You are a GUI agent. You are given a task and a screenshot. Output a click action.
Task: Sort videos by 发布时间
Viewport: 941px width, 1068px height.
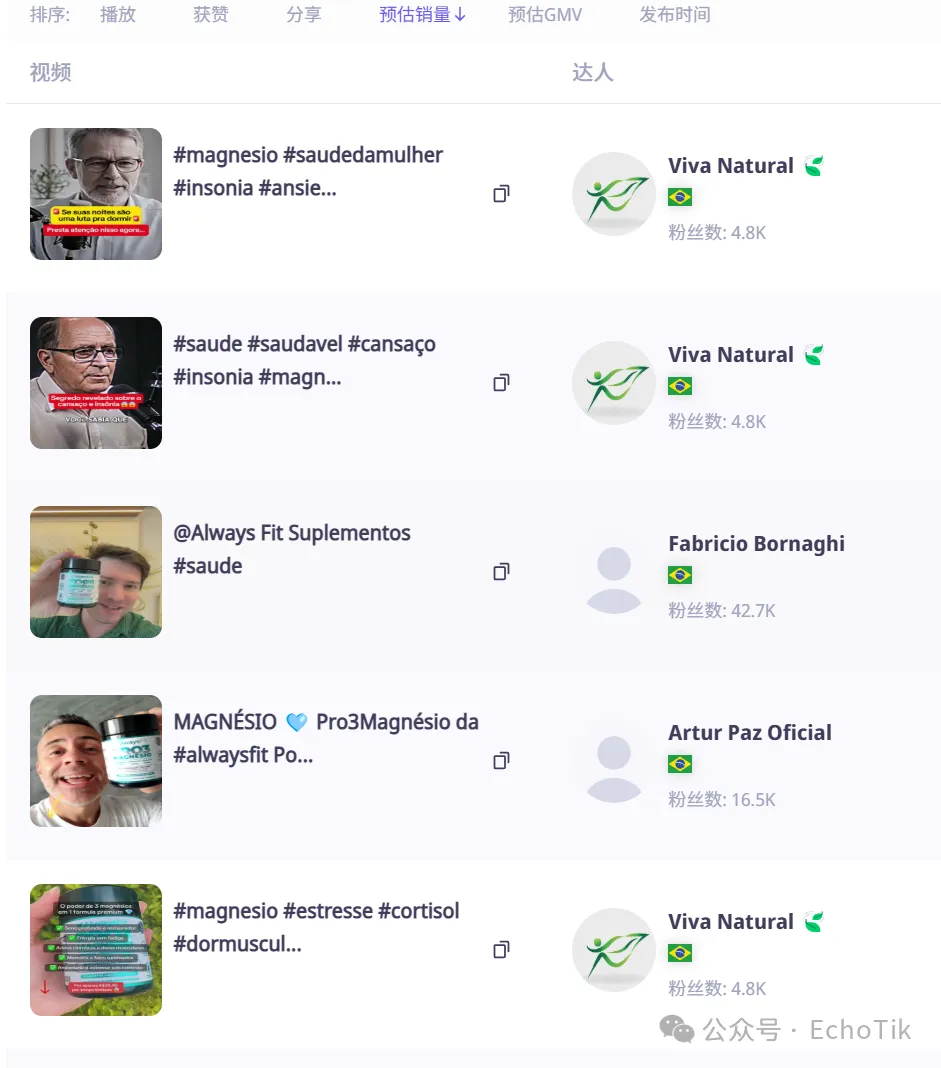pyautogui.click(x=675, y=15)
